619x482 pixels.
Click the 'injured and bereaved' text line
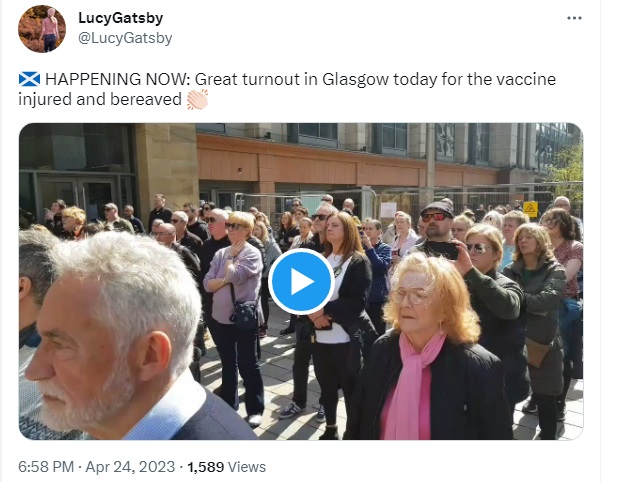(100, 99)
